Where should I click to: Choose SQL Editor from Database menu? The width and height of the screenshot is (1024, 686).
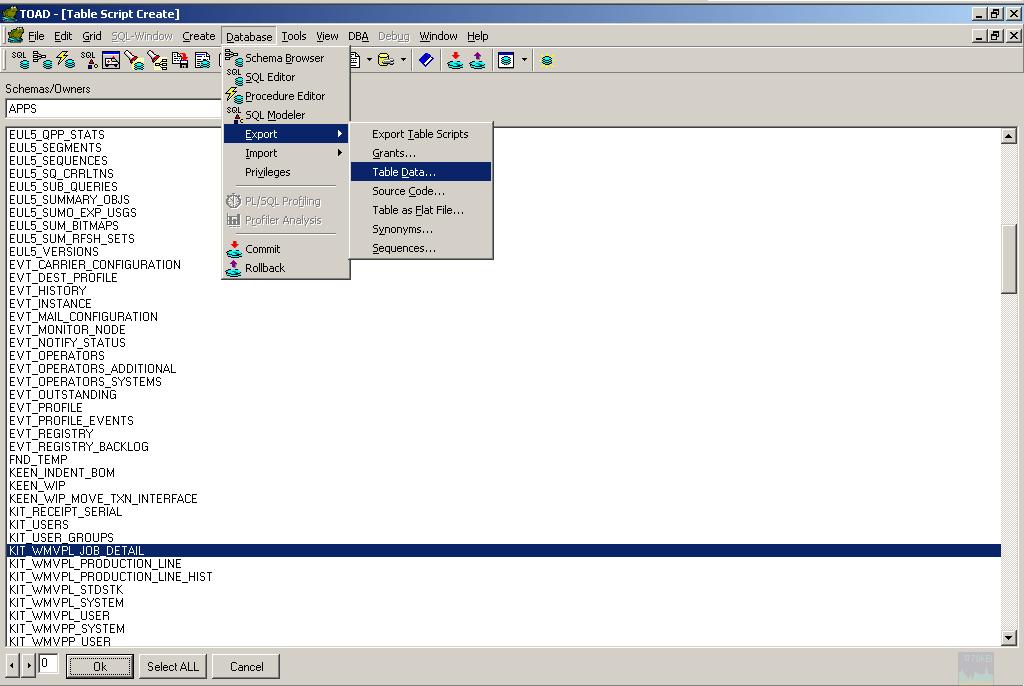tap(285, 77)
